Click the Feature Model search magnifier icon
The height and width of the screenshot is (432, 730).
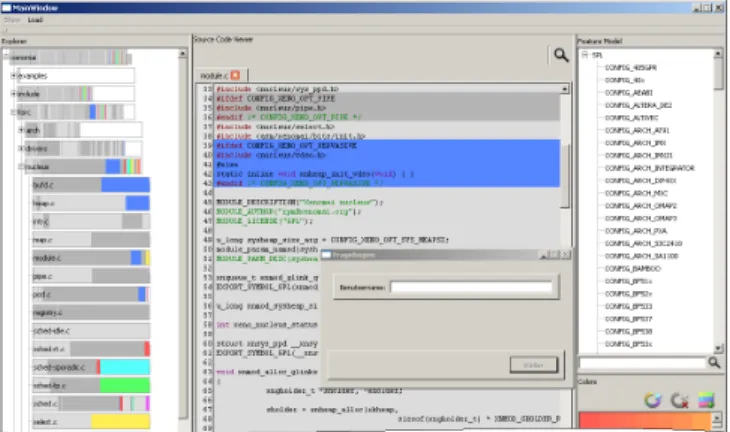click(x=714, y=362)
